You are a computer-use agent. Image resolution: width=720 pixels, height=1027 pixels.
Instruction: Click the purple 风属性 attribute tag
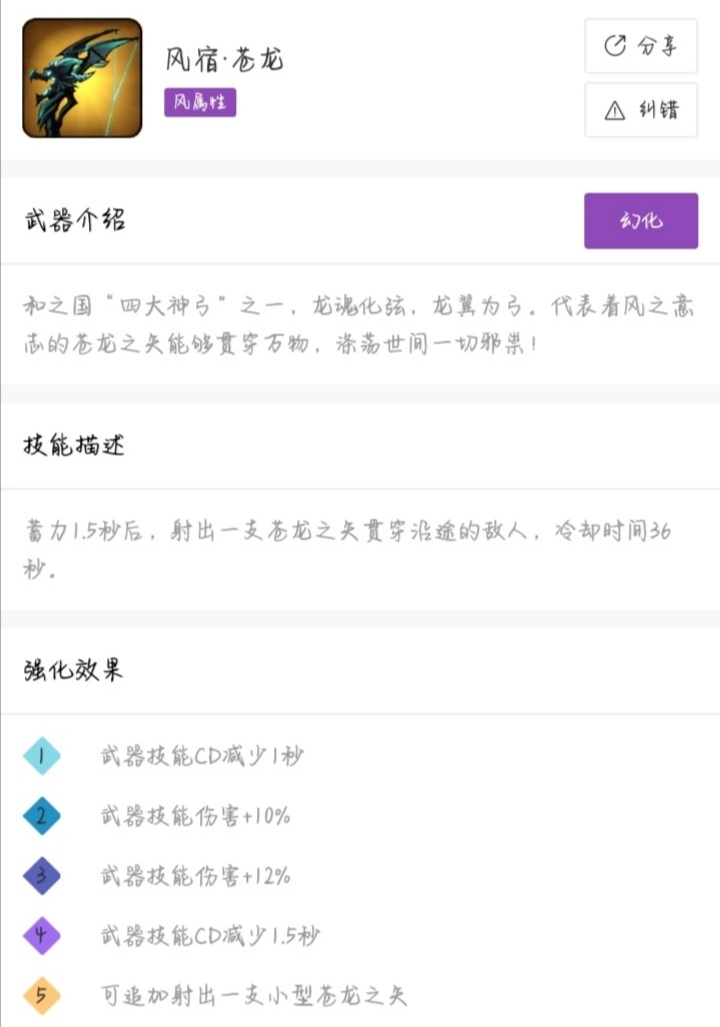200,102
